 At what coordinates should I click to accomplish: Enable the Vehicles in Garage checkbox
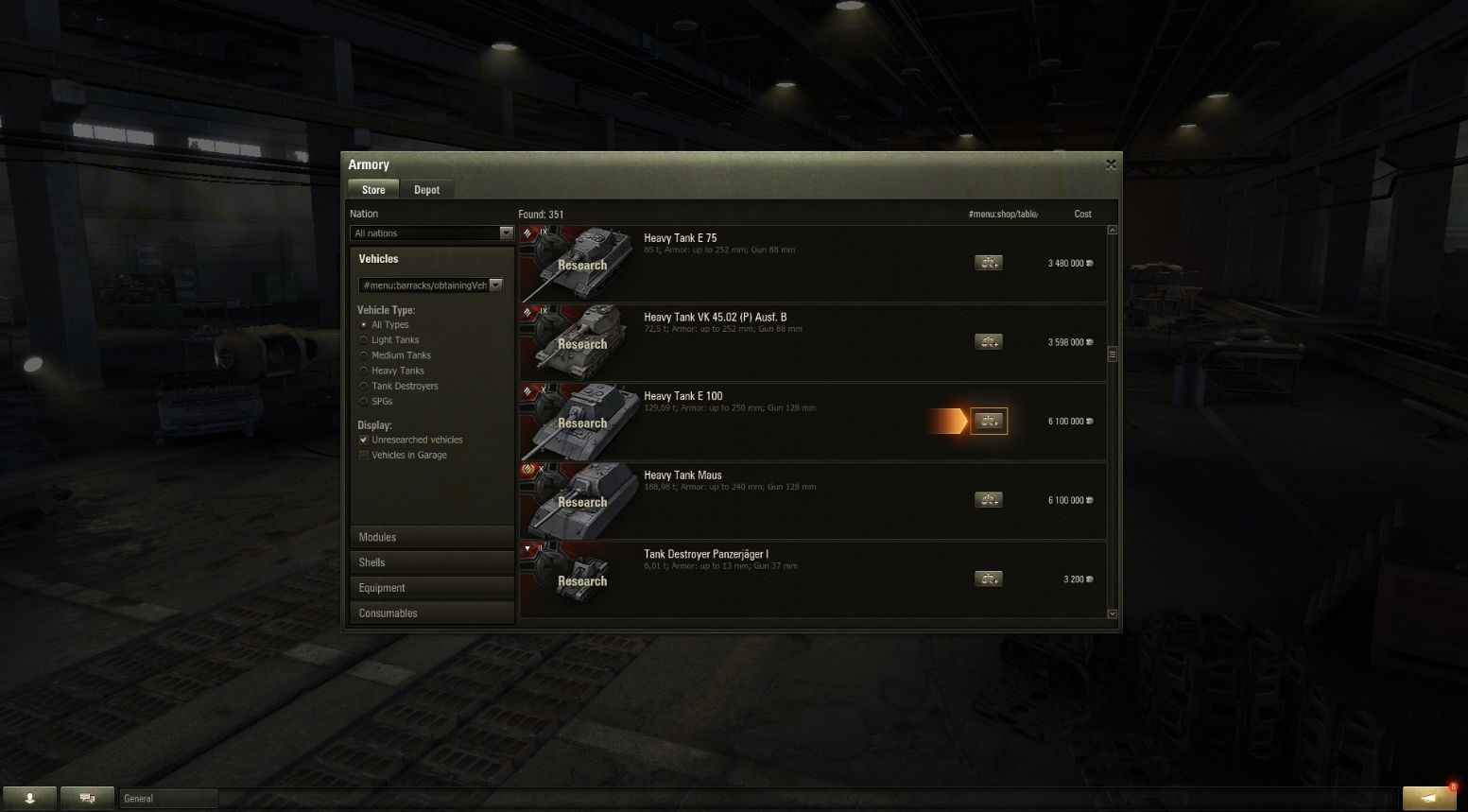[364, 456]
